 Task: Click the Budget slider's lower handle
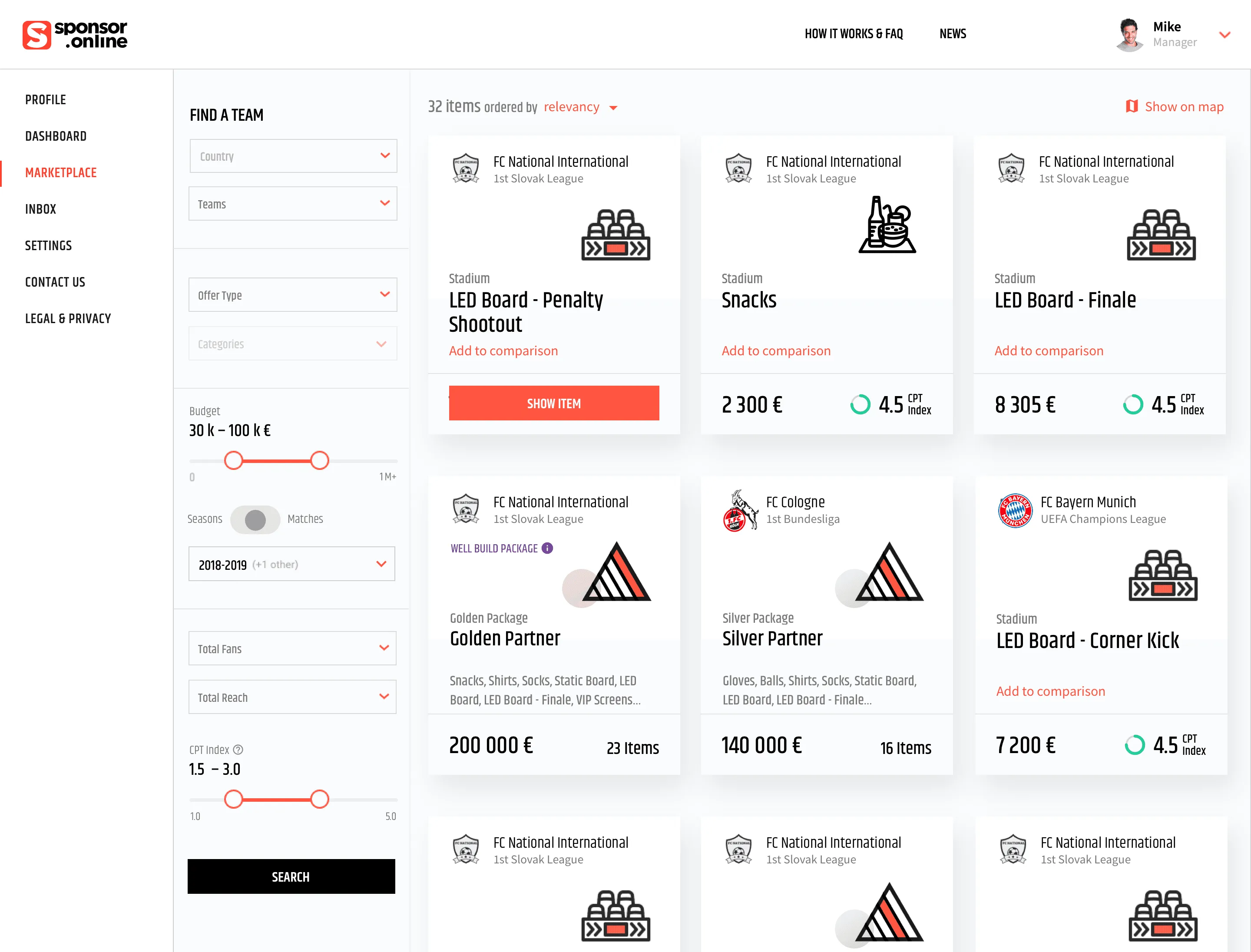234,460
